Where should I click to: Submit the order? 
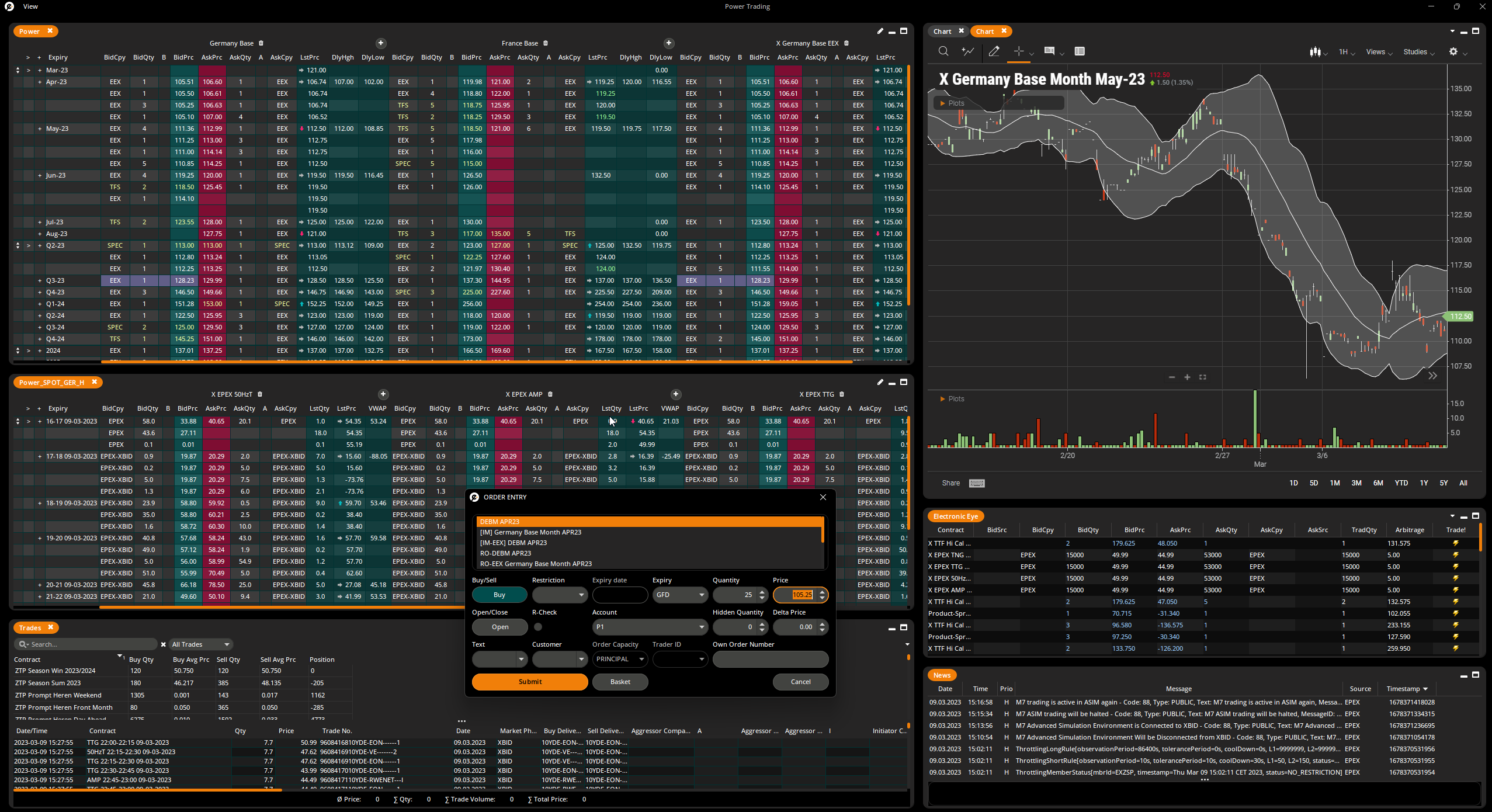click(x=529, y=681)
